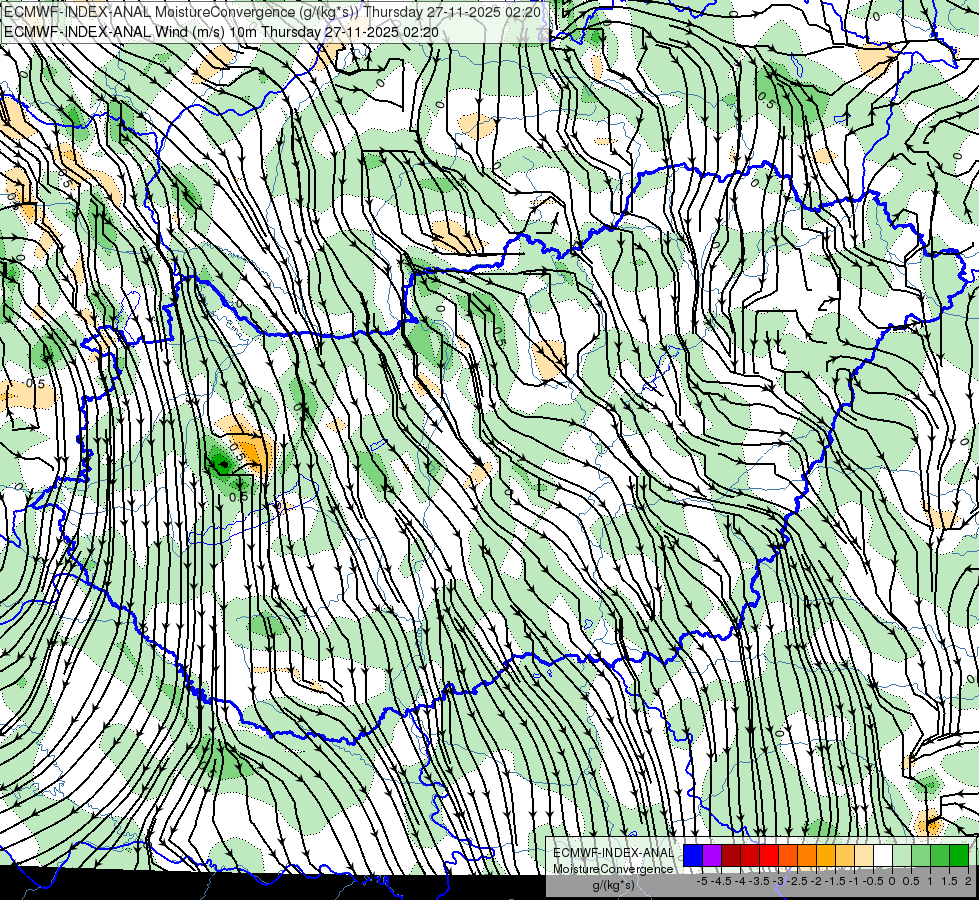Click the lightest green legend swatch

click(x=902, y=856)
